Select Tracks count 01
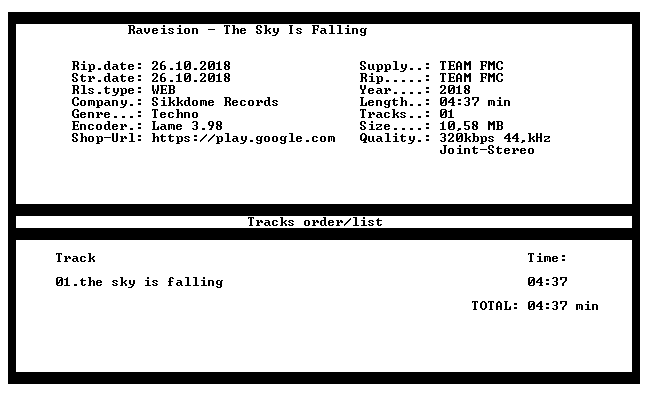This screenshot has width=648, height=420. [447, 114]
